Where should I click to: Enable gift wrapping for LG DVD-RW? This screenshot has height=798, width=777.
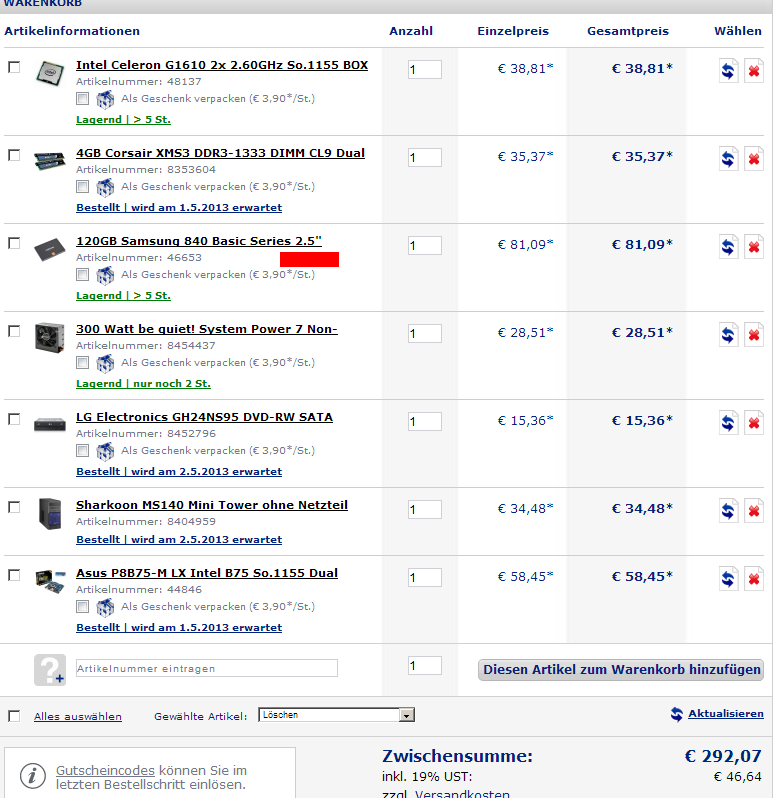coord(82,451)
